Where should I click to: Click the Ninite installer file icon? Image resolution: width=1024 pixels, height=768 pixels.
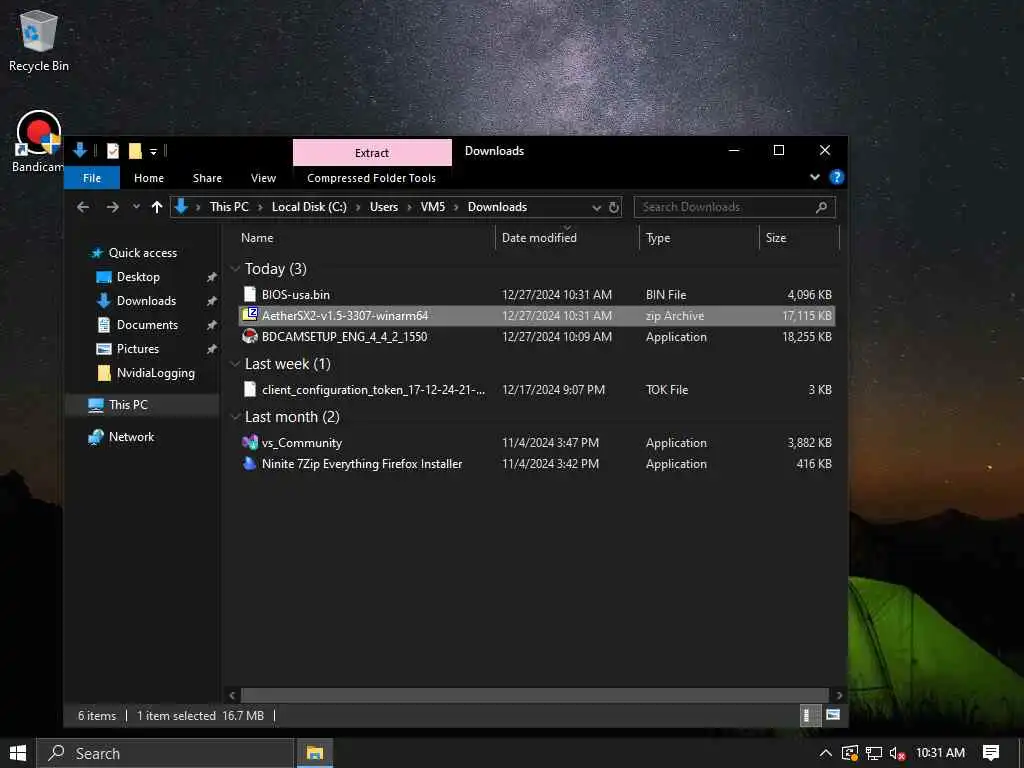click(250, 464)
